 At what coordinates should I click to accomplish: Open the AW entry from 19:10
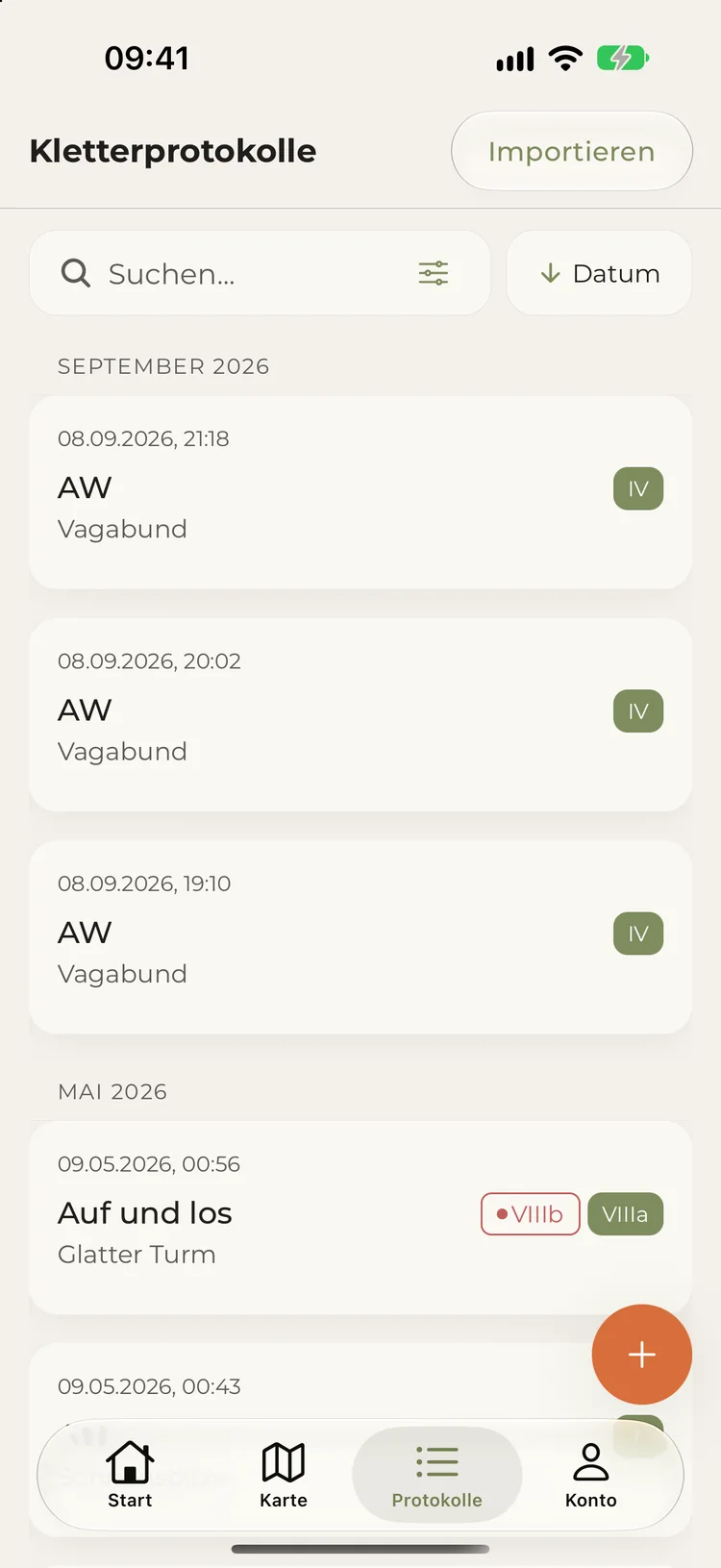(x=360, y=937)
